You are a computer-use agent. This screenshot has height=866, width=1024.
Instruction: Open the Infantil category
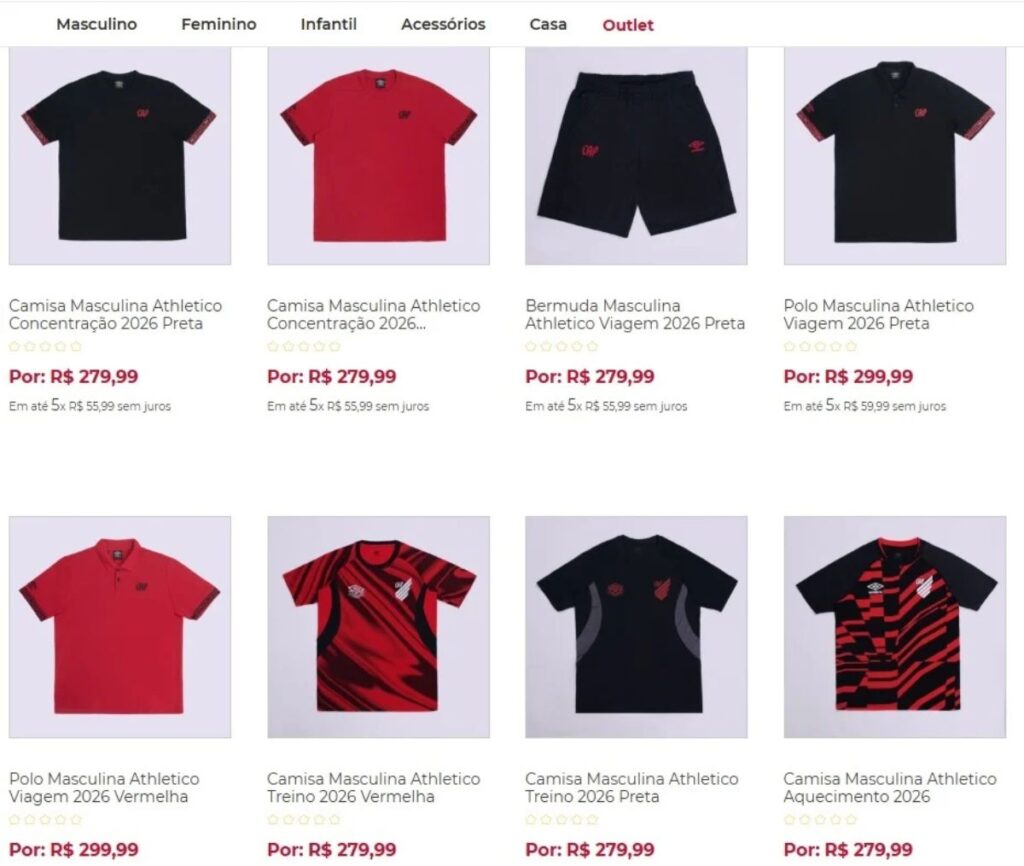pyautogui.click(x=328, y=25)
